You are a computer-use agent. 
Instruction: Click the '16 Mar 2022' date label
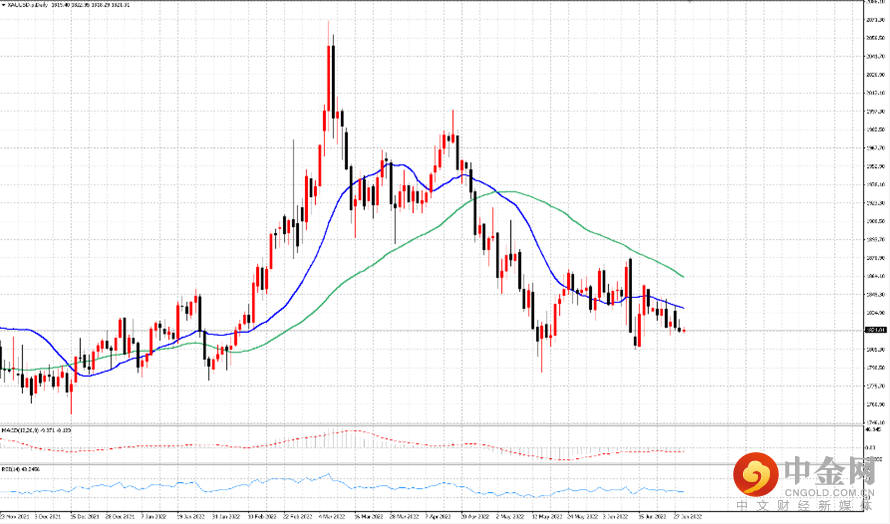coord(367,517)
